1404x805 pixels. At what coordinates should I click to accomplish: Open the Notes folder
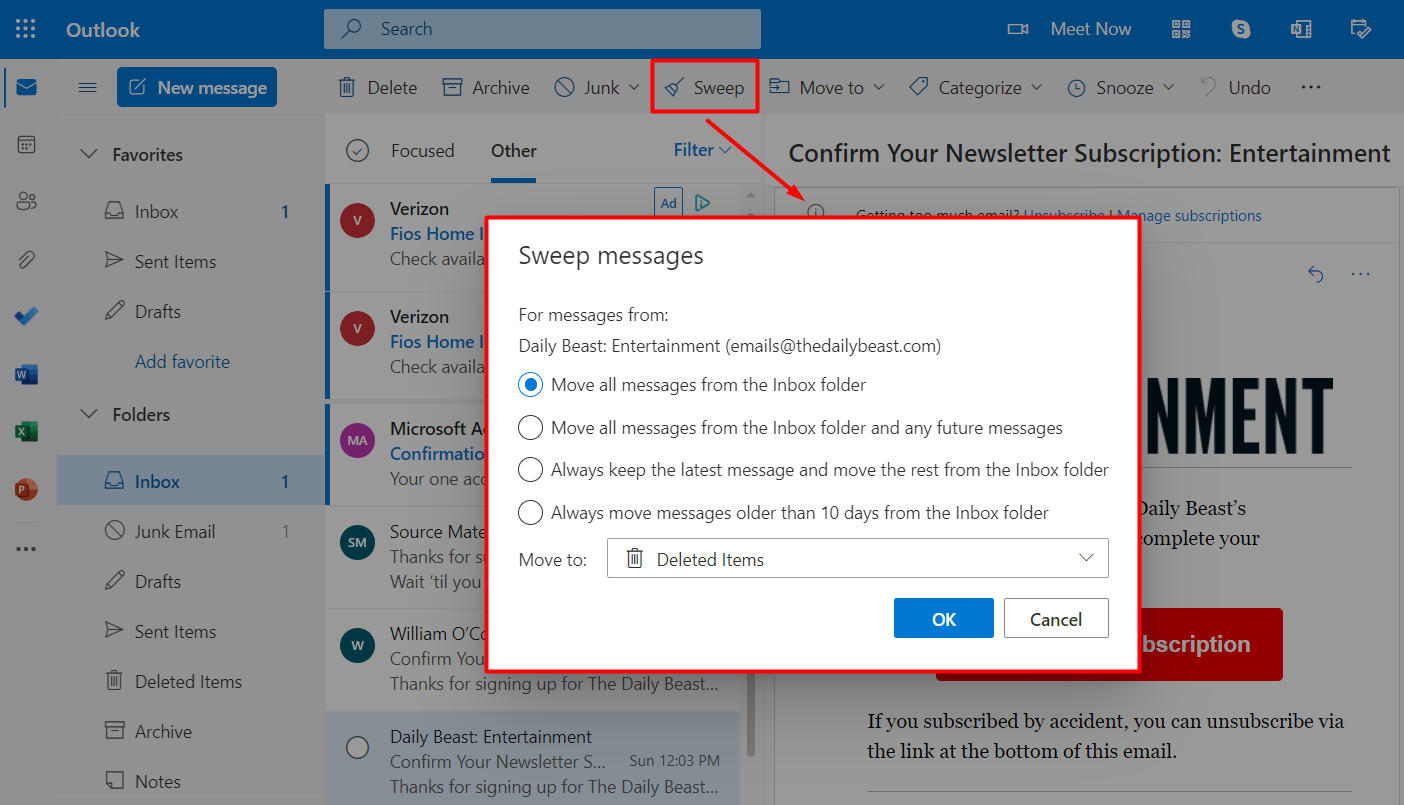[191, 782]
